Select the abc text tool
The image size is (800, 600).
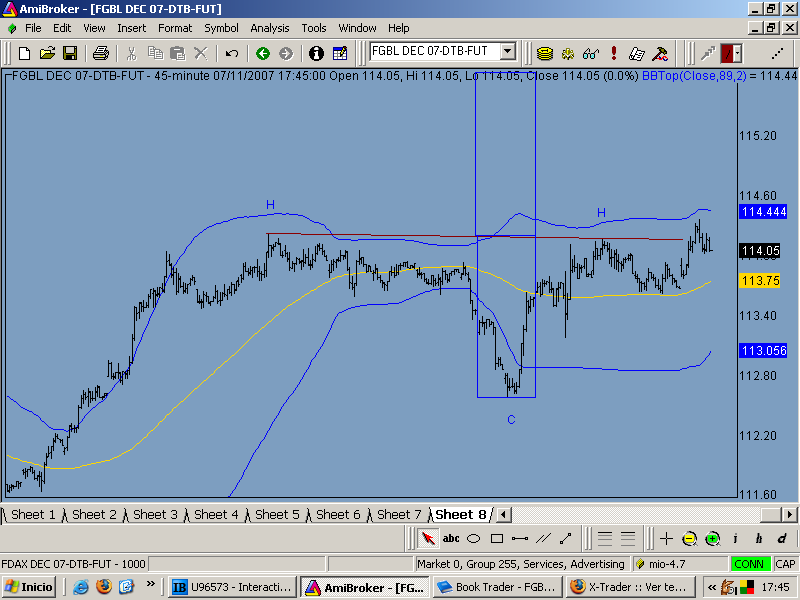coord(451,538)
